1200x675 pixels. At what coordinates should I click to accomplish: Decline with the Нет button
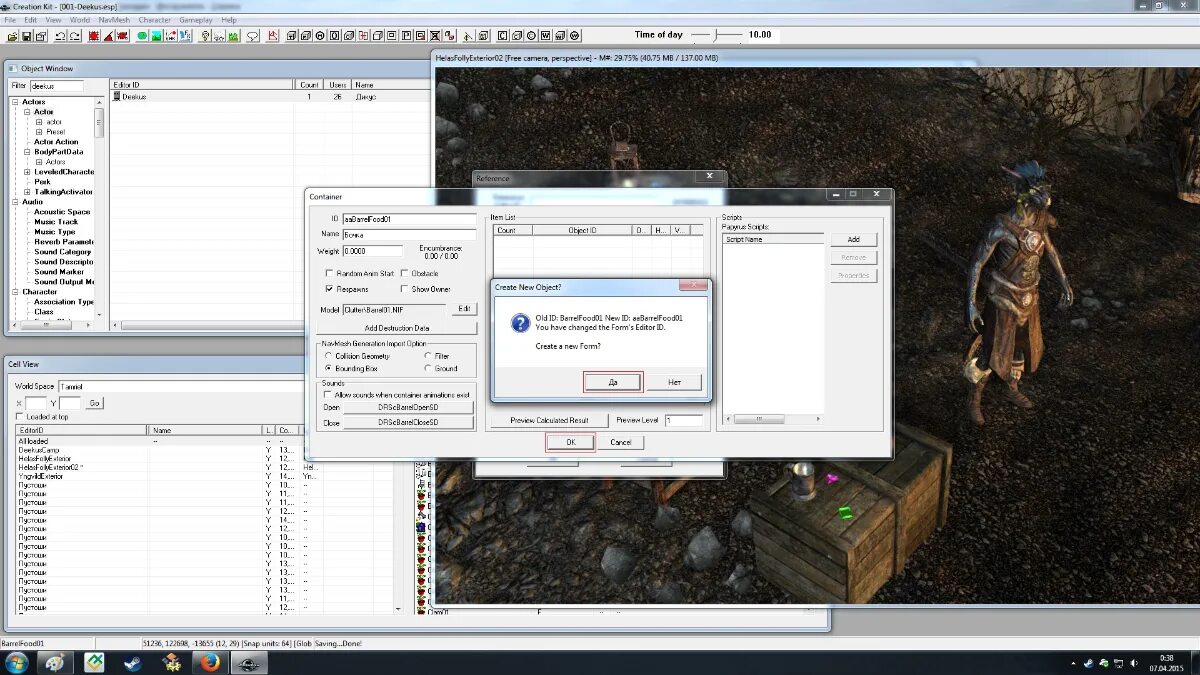674,382
